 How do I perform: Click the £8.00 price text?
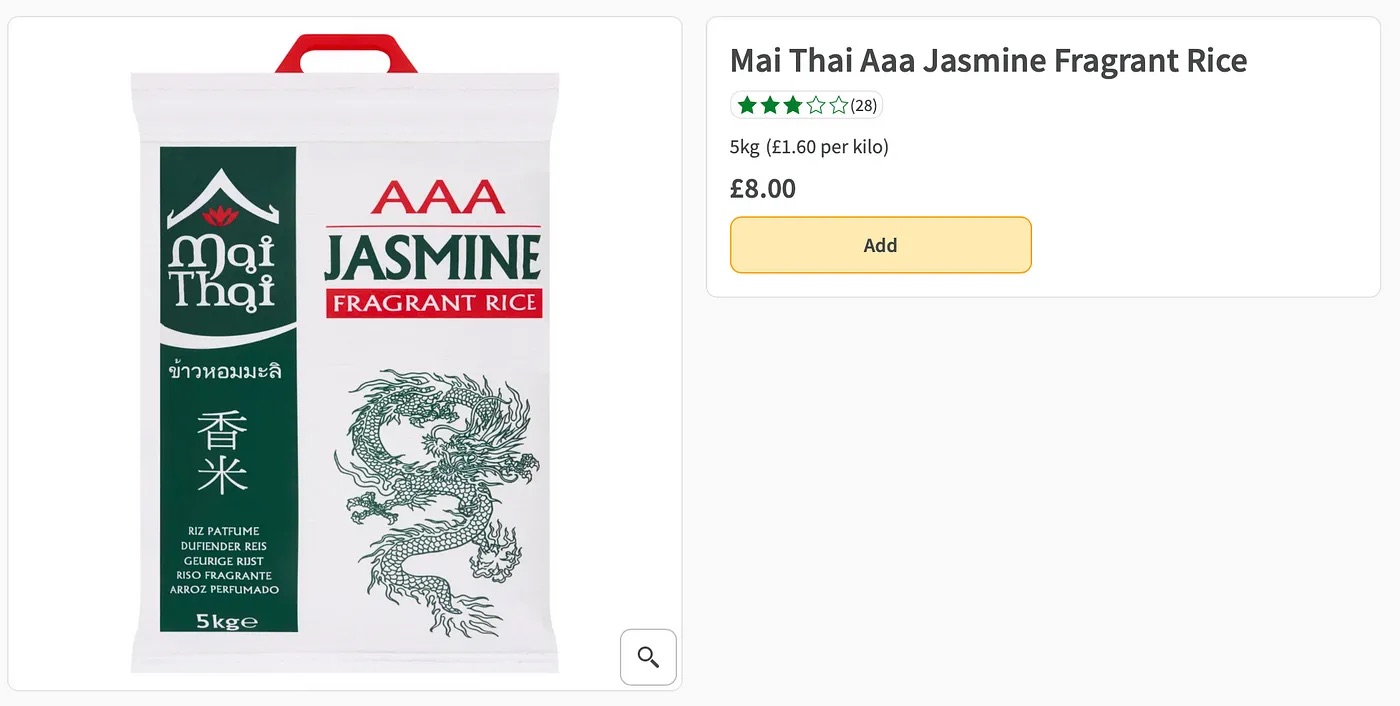[x=763, y=188]
